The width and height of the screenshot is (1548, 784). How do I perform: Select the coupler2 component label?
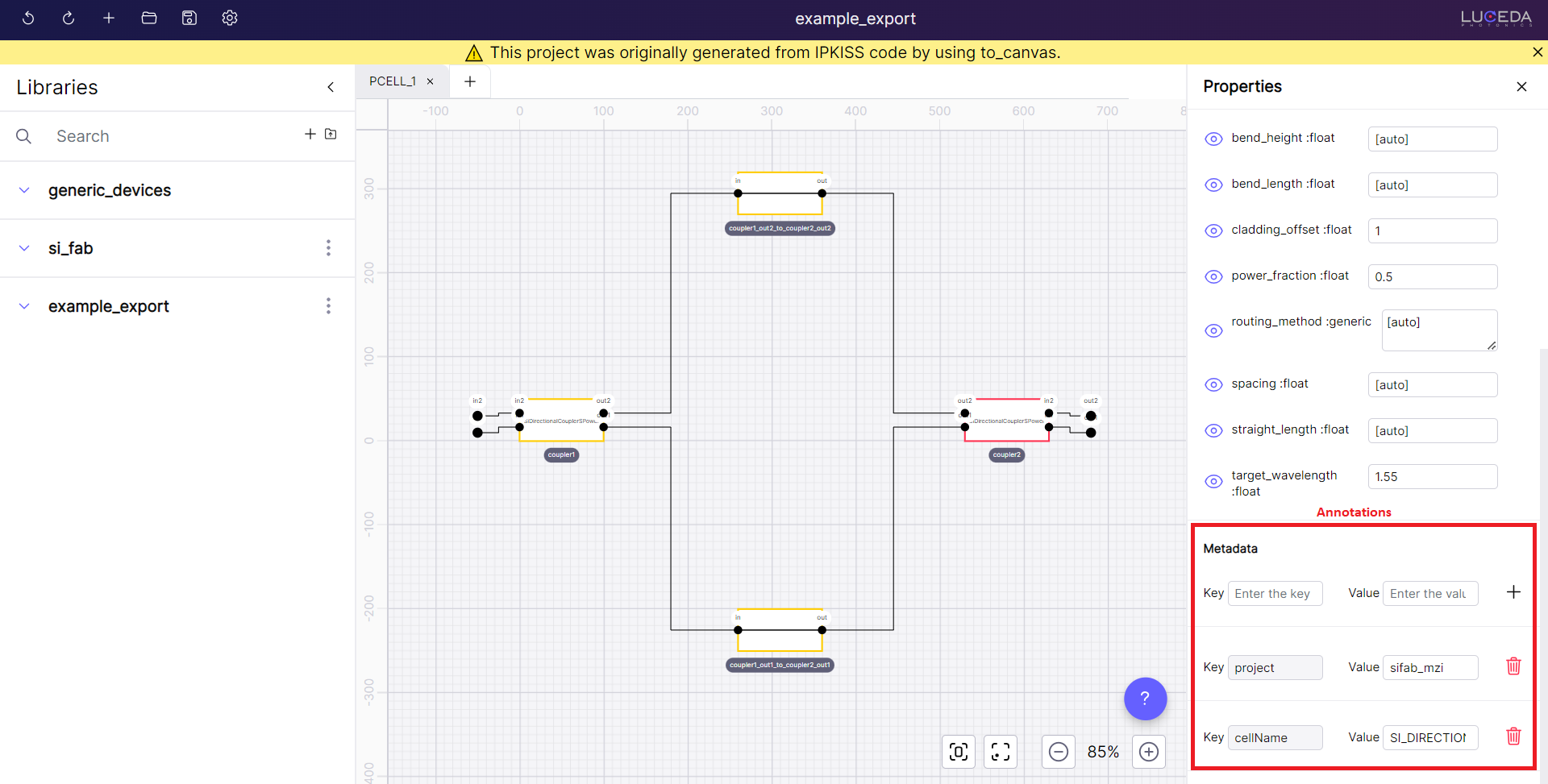pyautogui.click(x=1006, y=455)
